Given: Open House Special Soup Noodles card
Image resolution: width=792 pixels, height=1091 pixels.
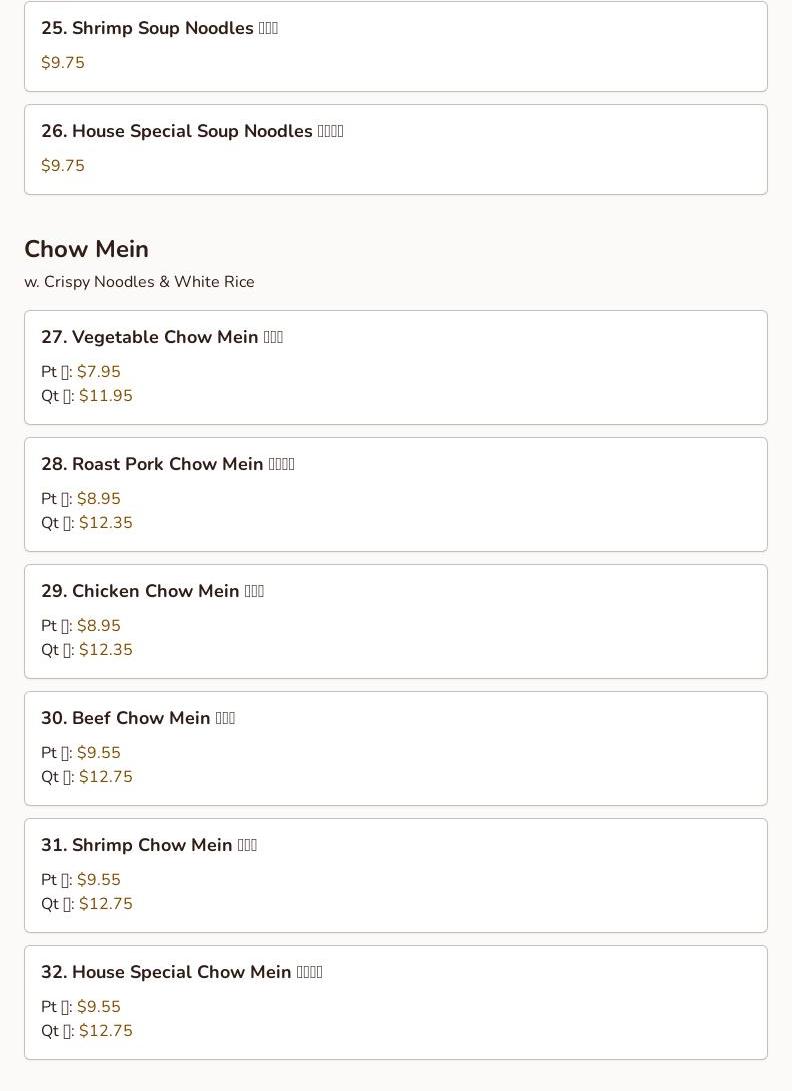Looking at the screenshot, I should 395,150.
